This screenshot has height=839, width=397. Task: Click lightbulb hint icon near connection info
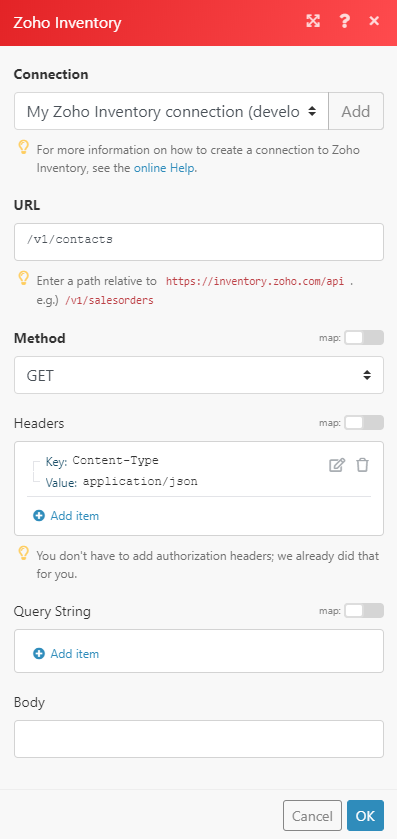coord(24,148)
